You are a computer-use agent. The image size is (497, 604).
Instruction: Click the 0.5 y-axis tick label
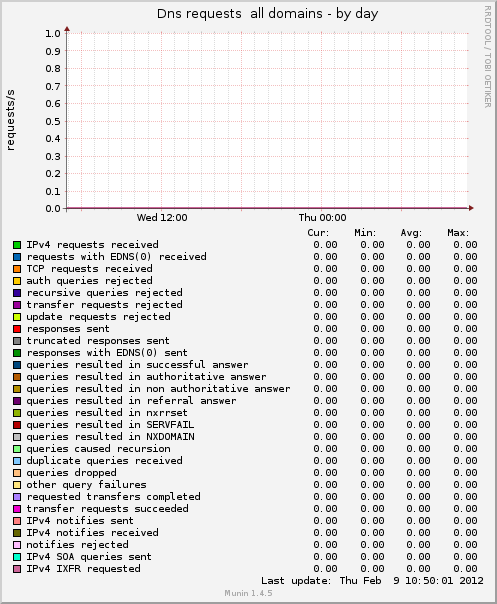53,121
